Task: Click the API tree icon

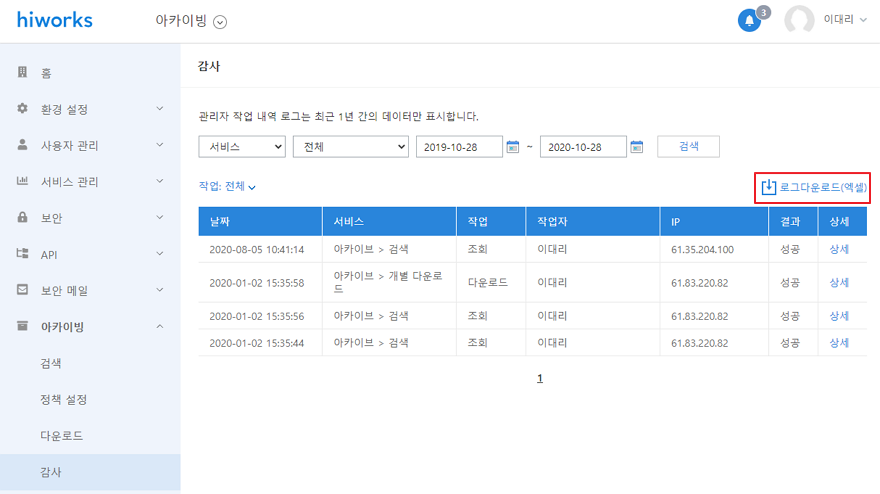Action: click(22, 253)
